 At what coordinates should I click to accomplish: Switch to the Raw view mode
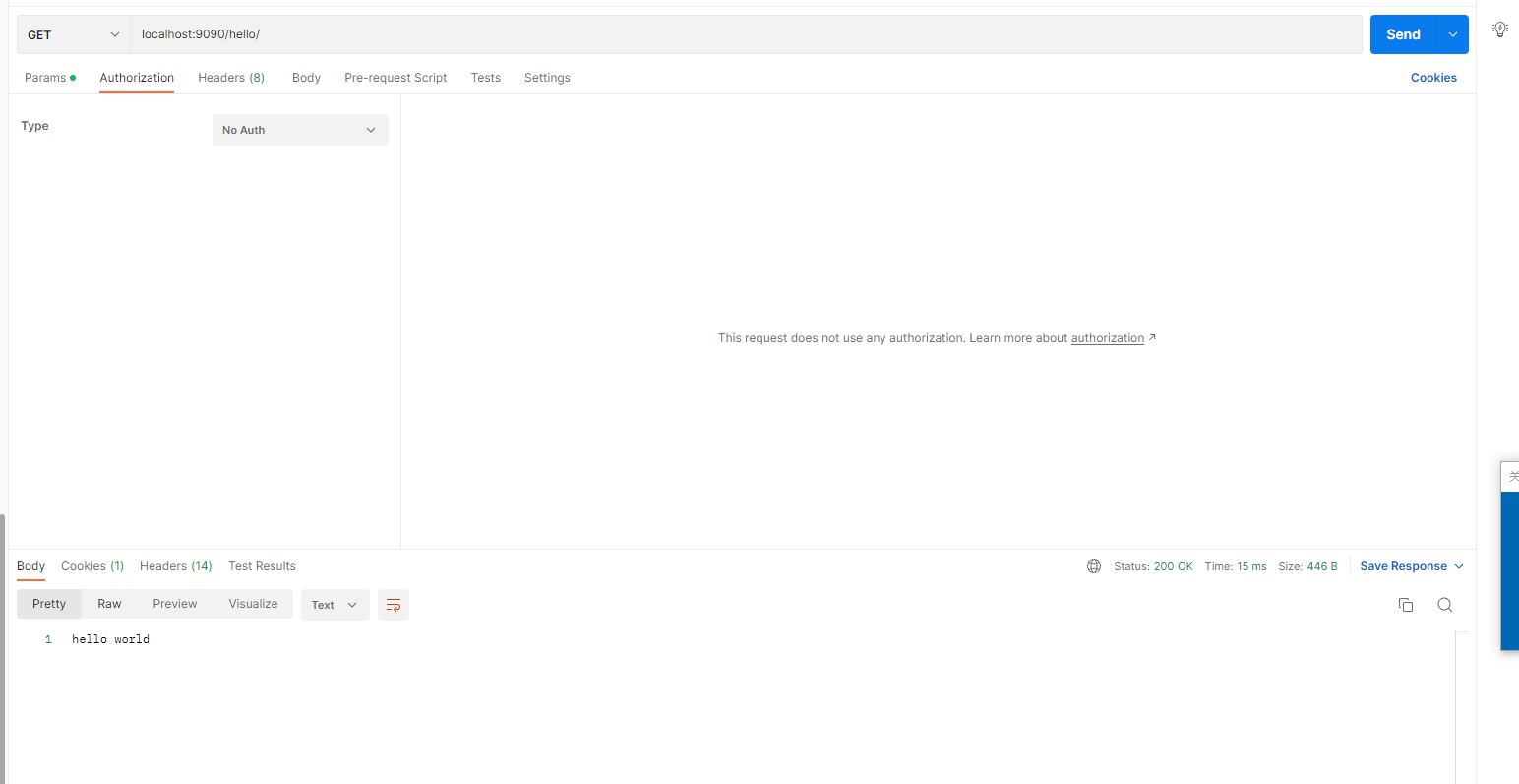[109, 604]
